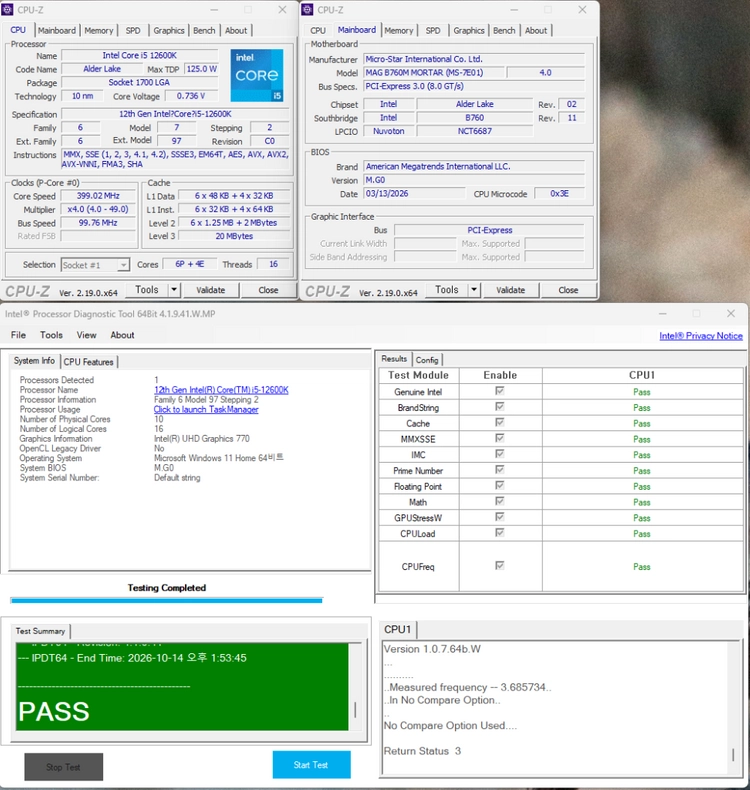This screenshot has height=790, width=750.
Task: Open the Tools menu in Diagnostic Tool
Action: (x=51, y=335)
